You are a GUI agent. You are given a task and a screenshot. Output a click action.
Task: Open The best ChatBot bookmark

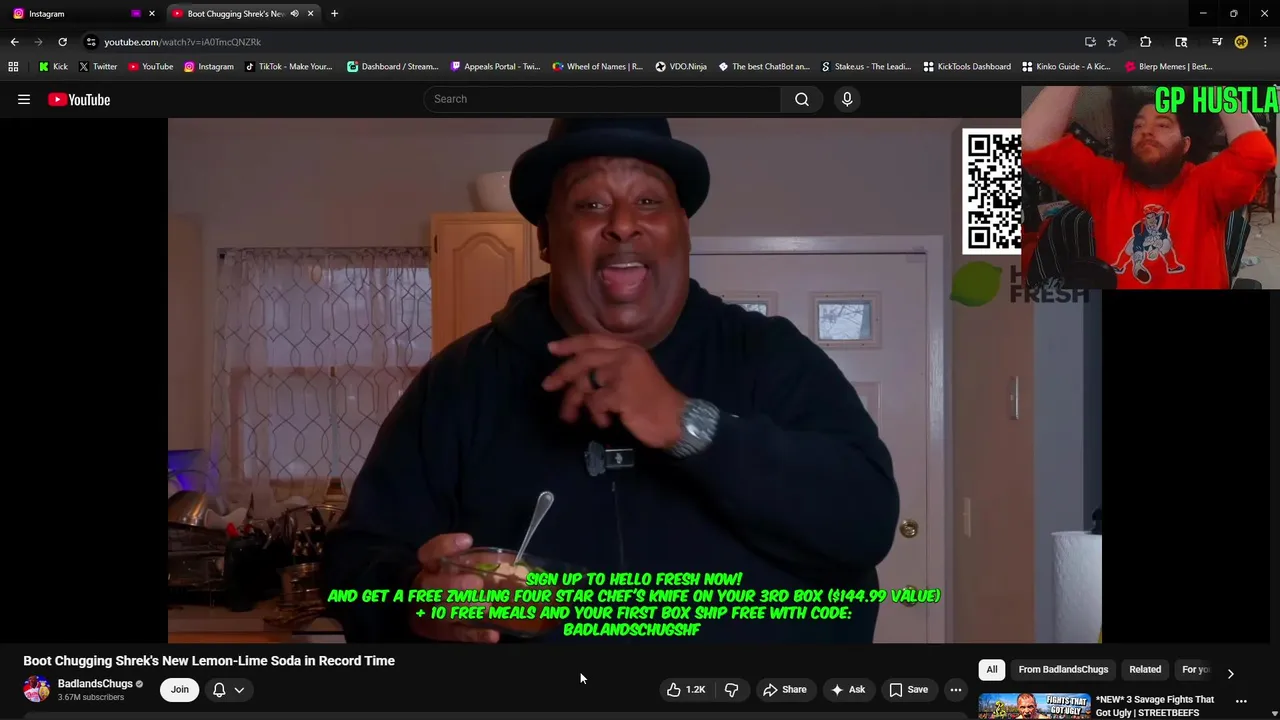tap(764, 67)
